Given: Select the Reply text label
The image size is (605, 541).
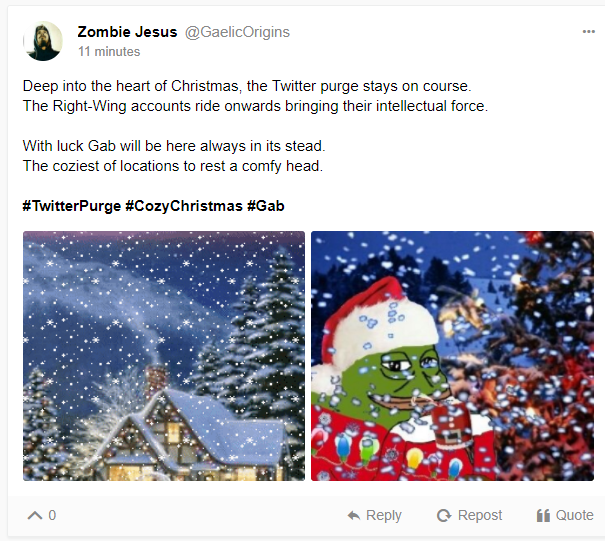Looking at the screenshot, I should pyautogui.click(x=384, y=516).
